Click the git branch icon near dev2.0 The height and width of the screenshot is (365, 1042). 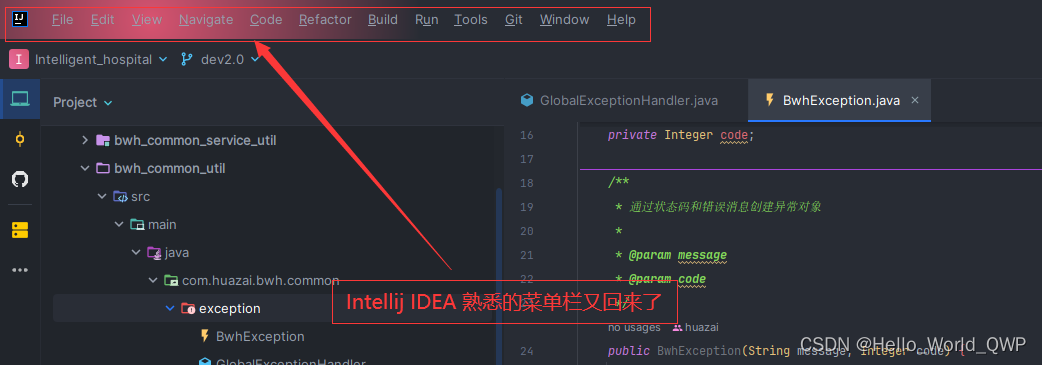coord(186,59)
